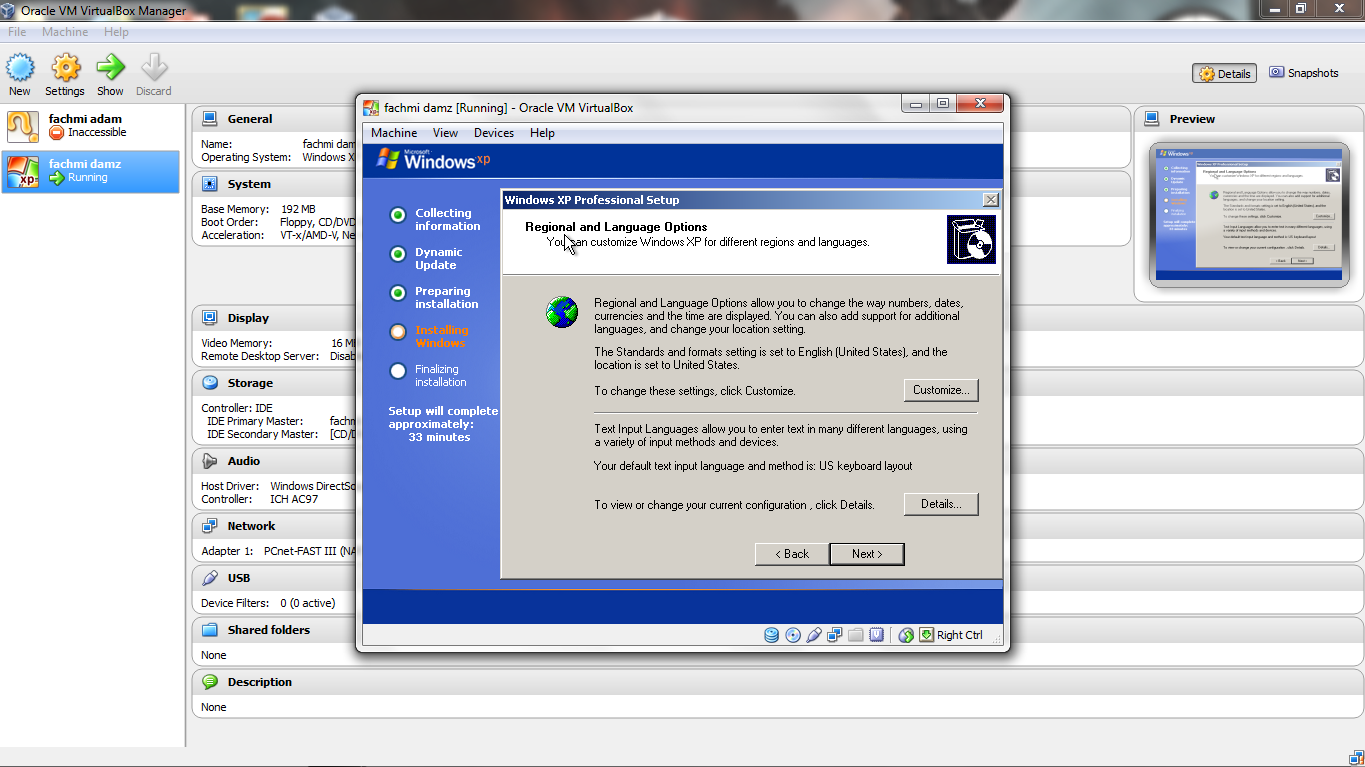Screen dimensions: 1365x767
Task: Click the Audio section speaker icon
Action: (210, 461)
